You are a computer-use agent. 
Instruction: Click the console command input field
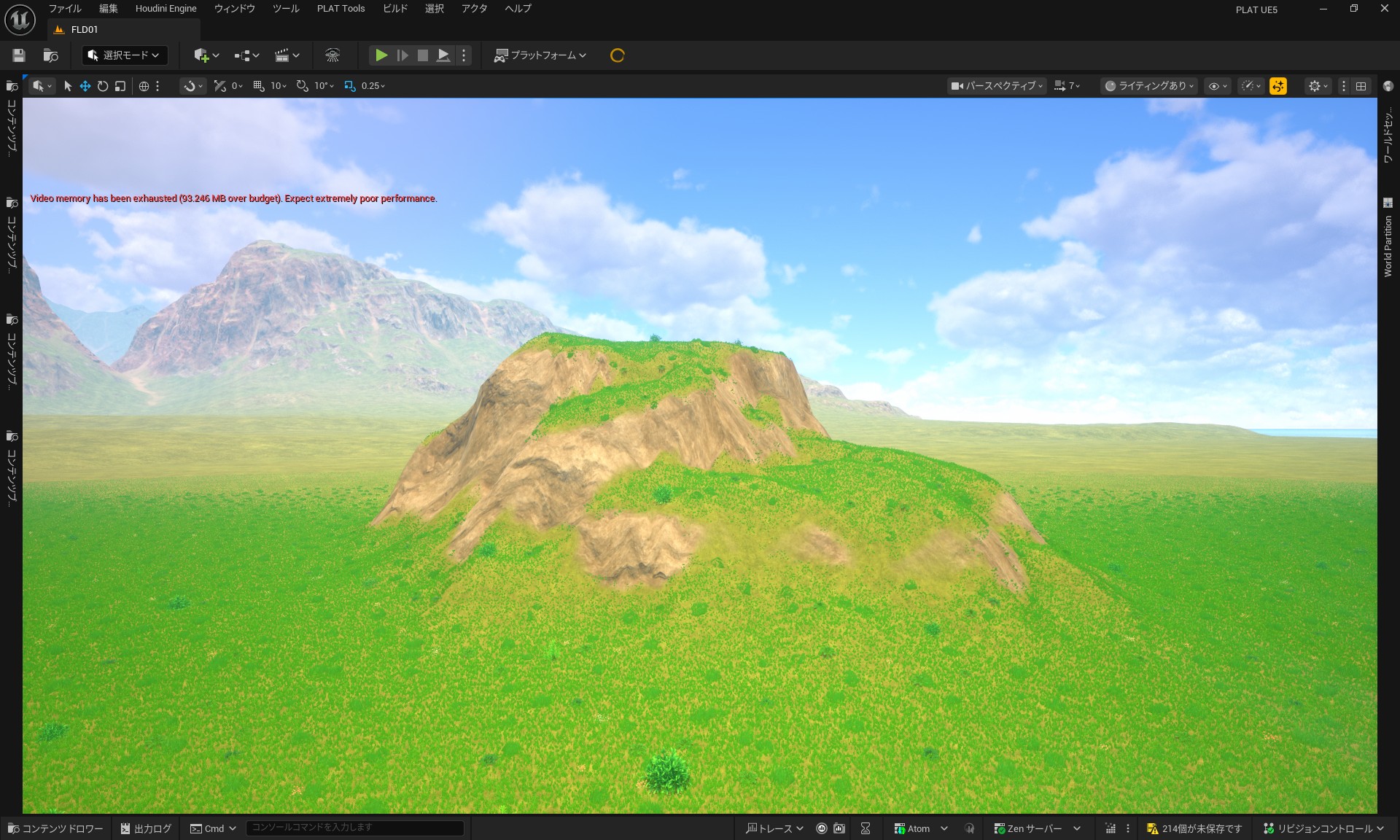click(x=355, y=828)
